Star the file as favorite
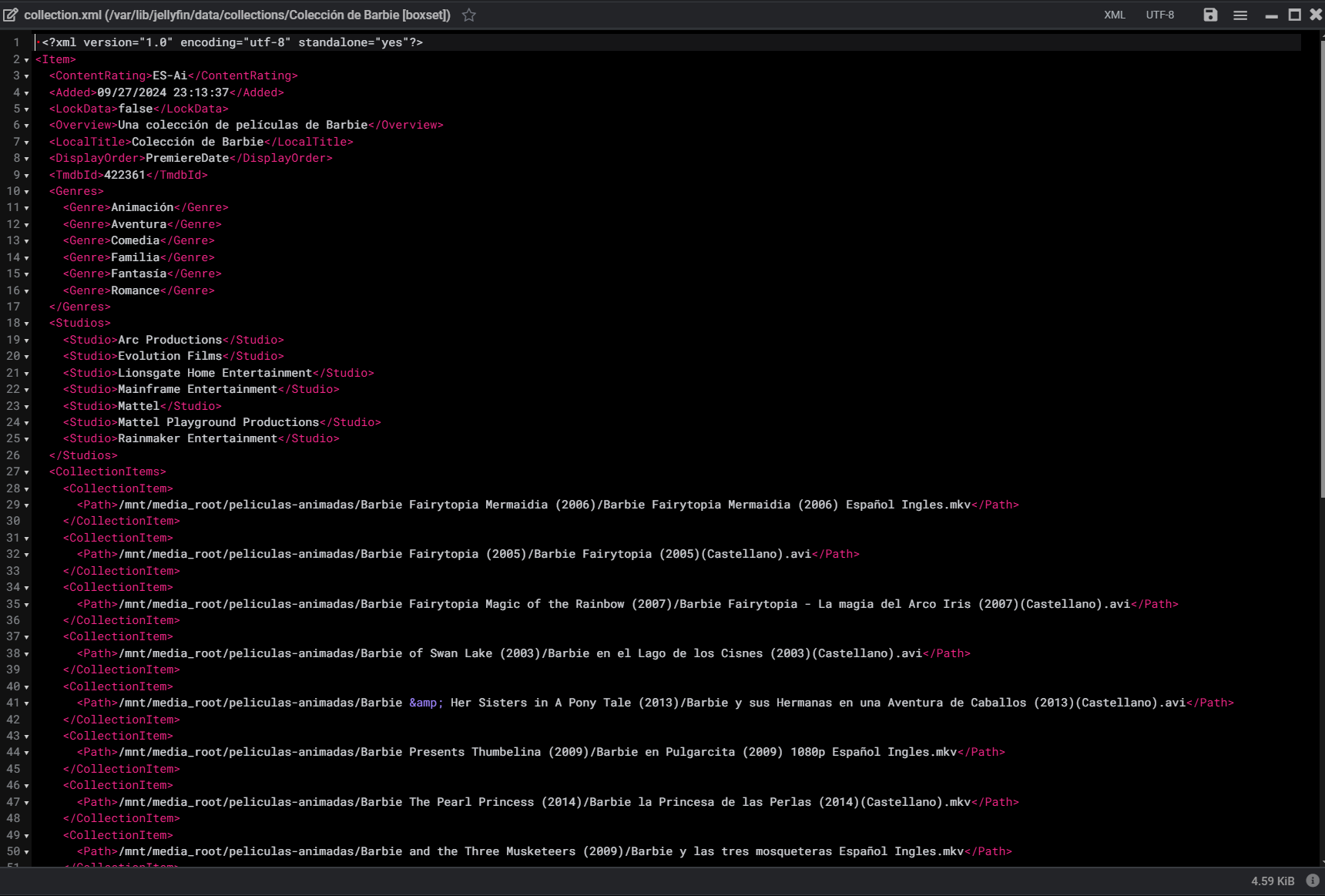1325x896 pixels. point(468,15)
